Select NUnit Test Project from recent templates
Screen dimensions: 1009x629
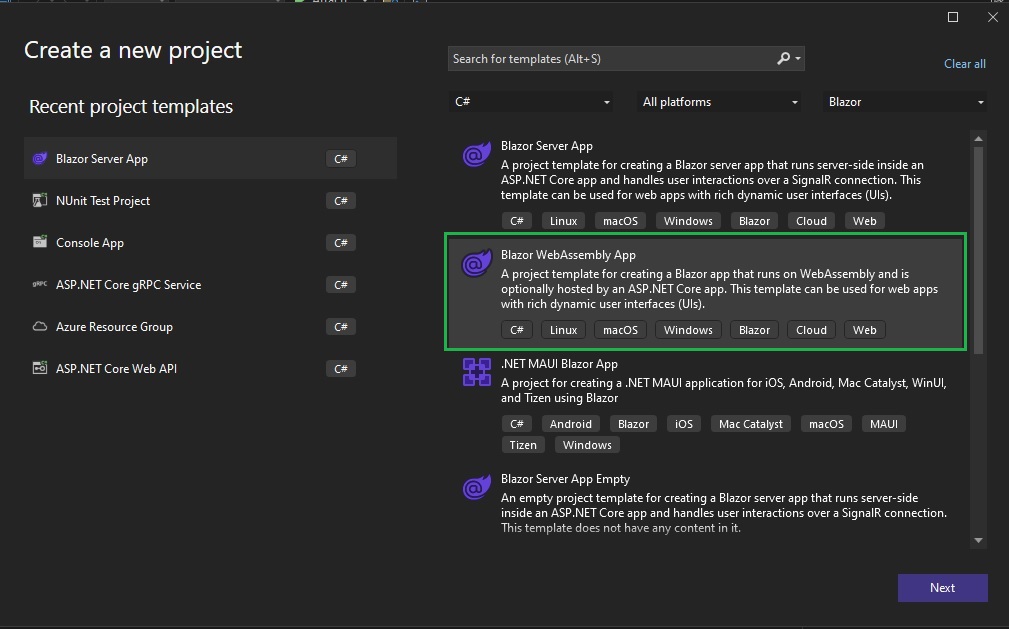tap(210, 200)
